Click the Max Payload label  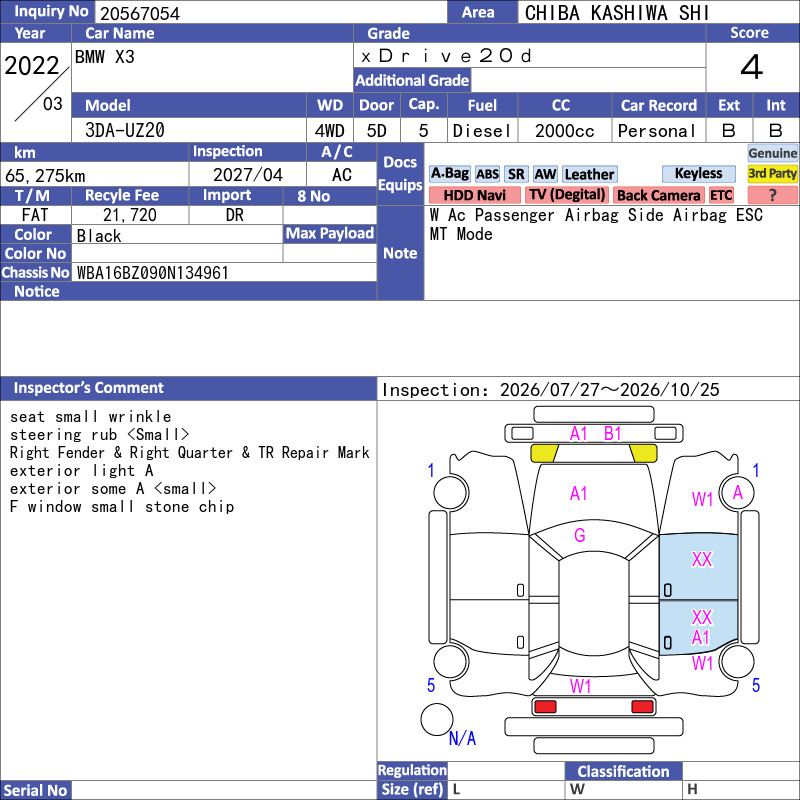330,233
